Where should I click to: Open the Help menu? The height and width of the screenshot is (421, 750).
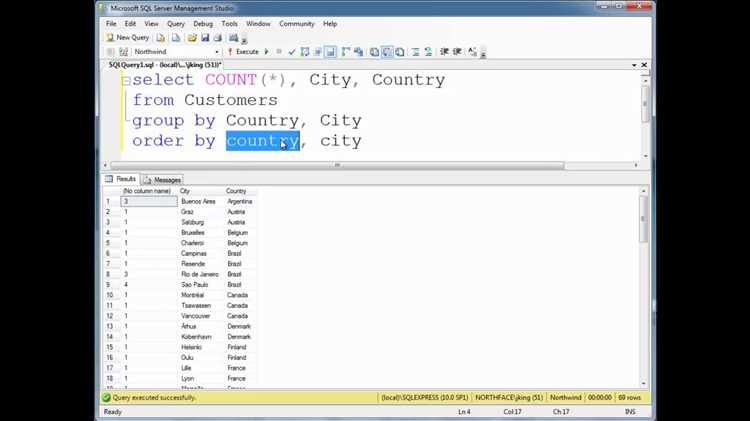[330, 23]
